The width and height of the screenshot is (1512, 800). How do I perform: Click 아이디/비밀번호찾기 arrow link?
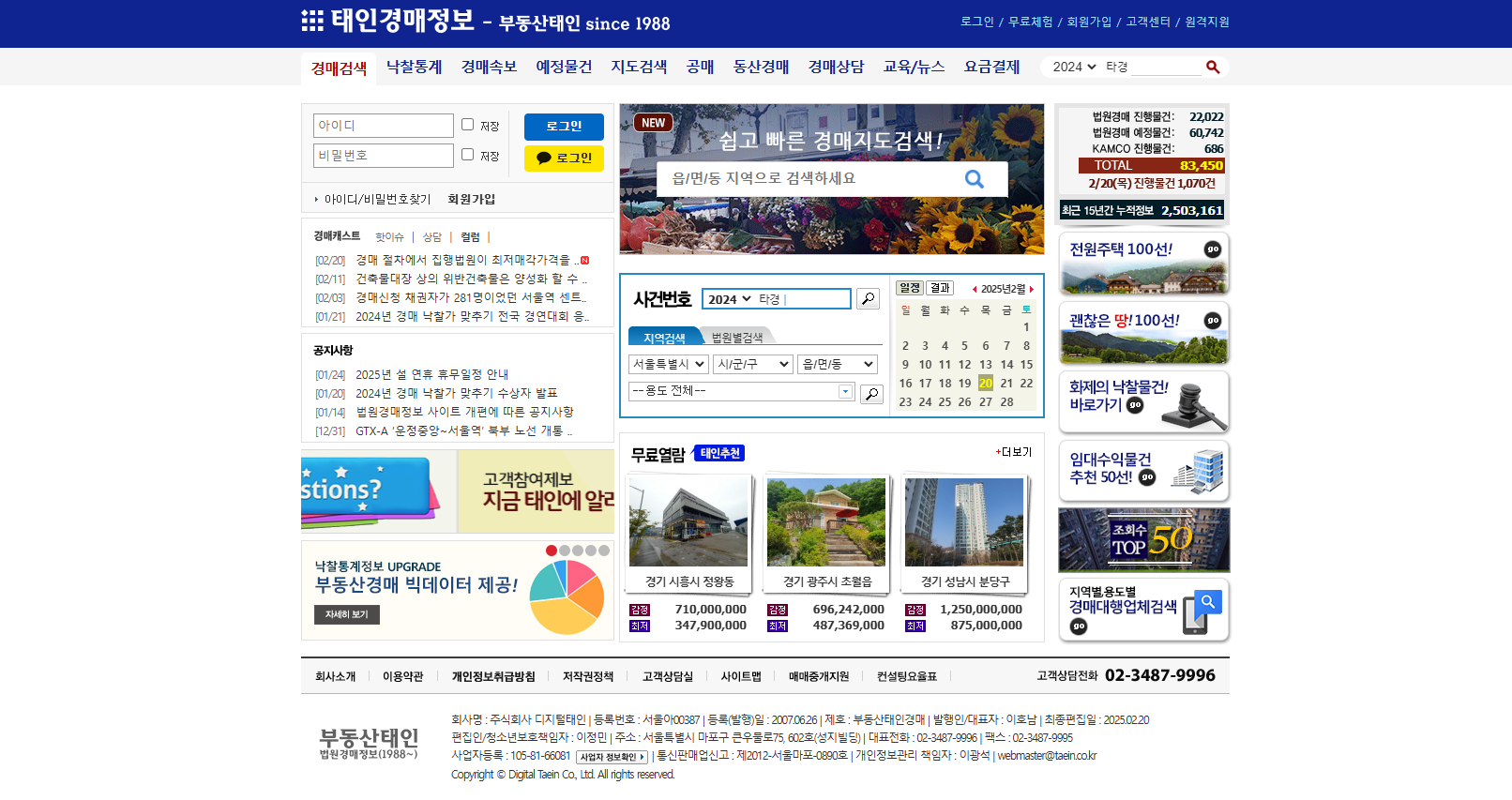(372, 199)
